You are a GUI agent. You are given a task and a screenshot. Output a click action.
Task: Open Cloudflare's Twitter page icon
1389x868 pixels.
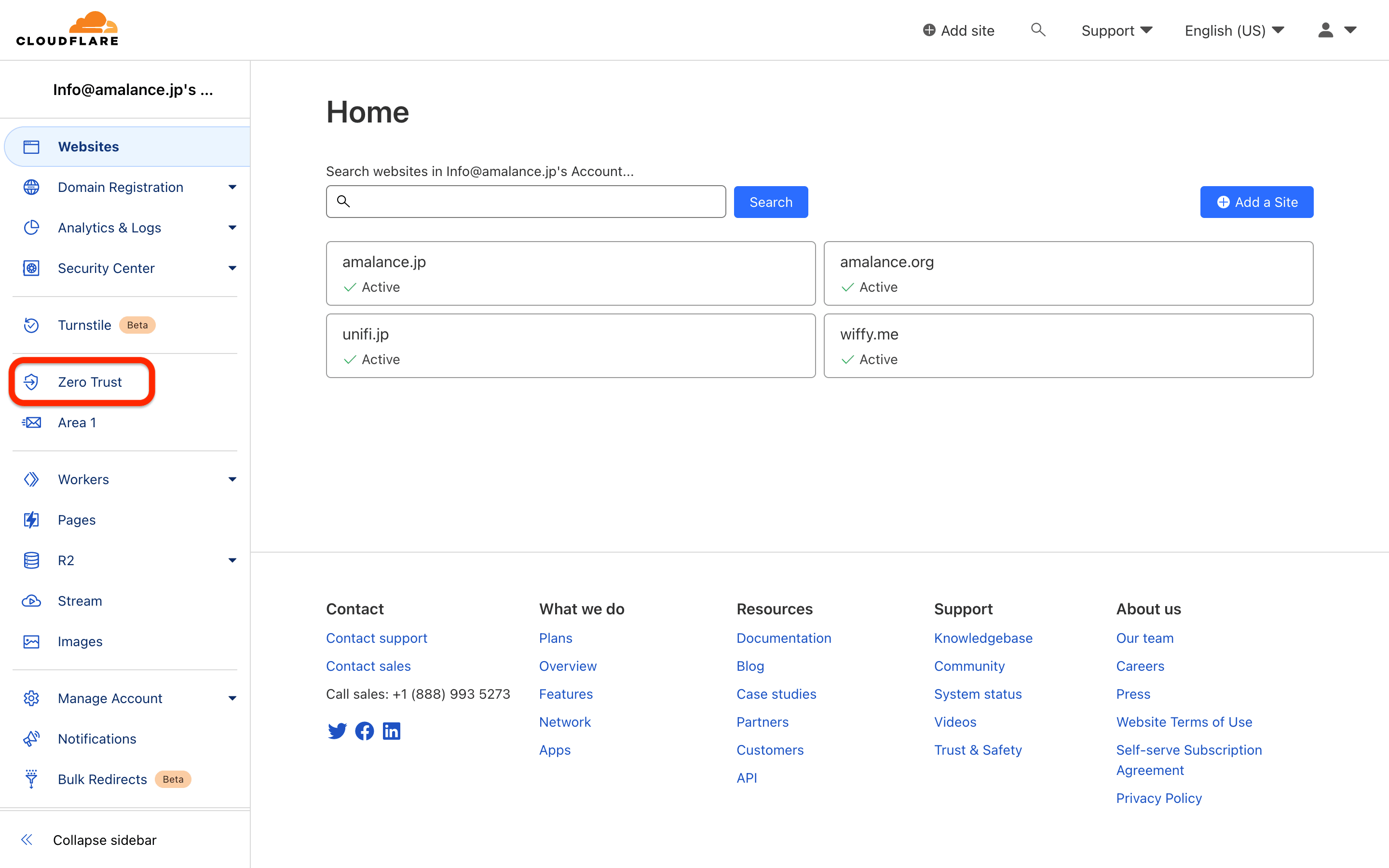[337, 731]
